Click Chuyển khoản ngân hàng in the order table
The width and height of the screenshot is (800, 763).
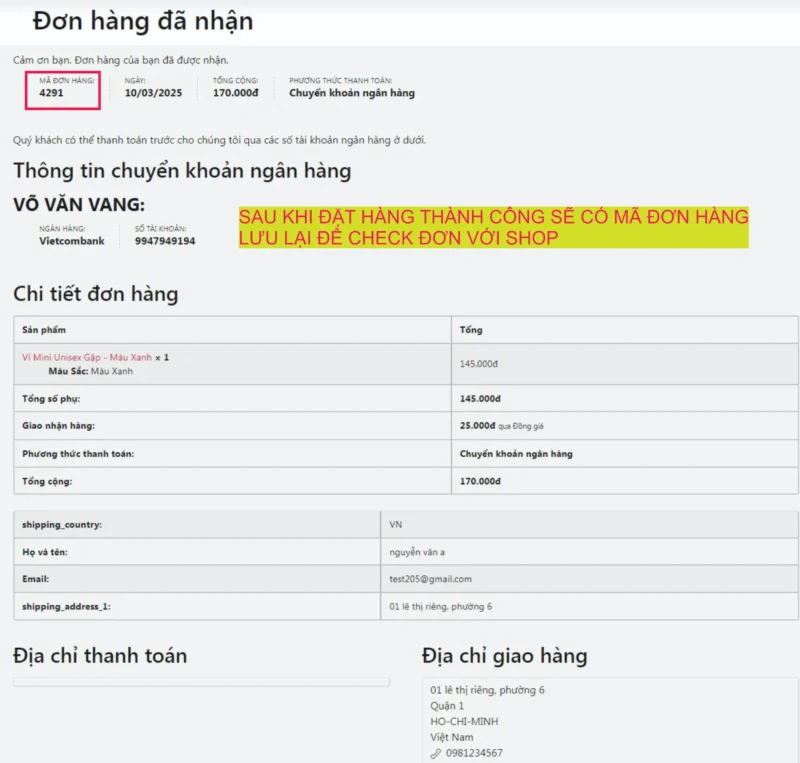pyautogui.click(x=516, y=454)
